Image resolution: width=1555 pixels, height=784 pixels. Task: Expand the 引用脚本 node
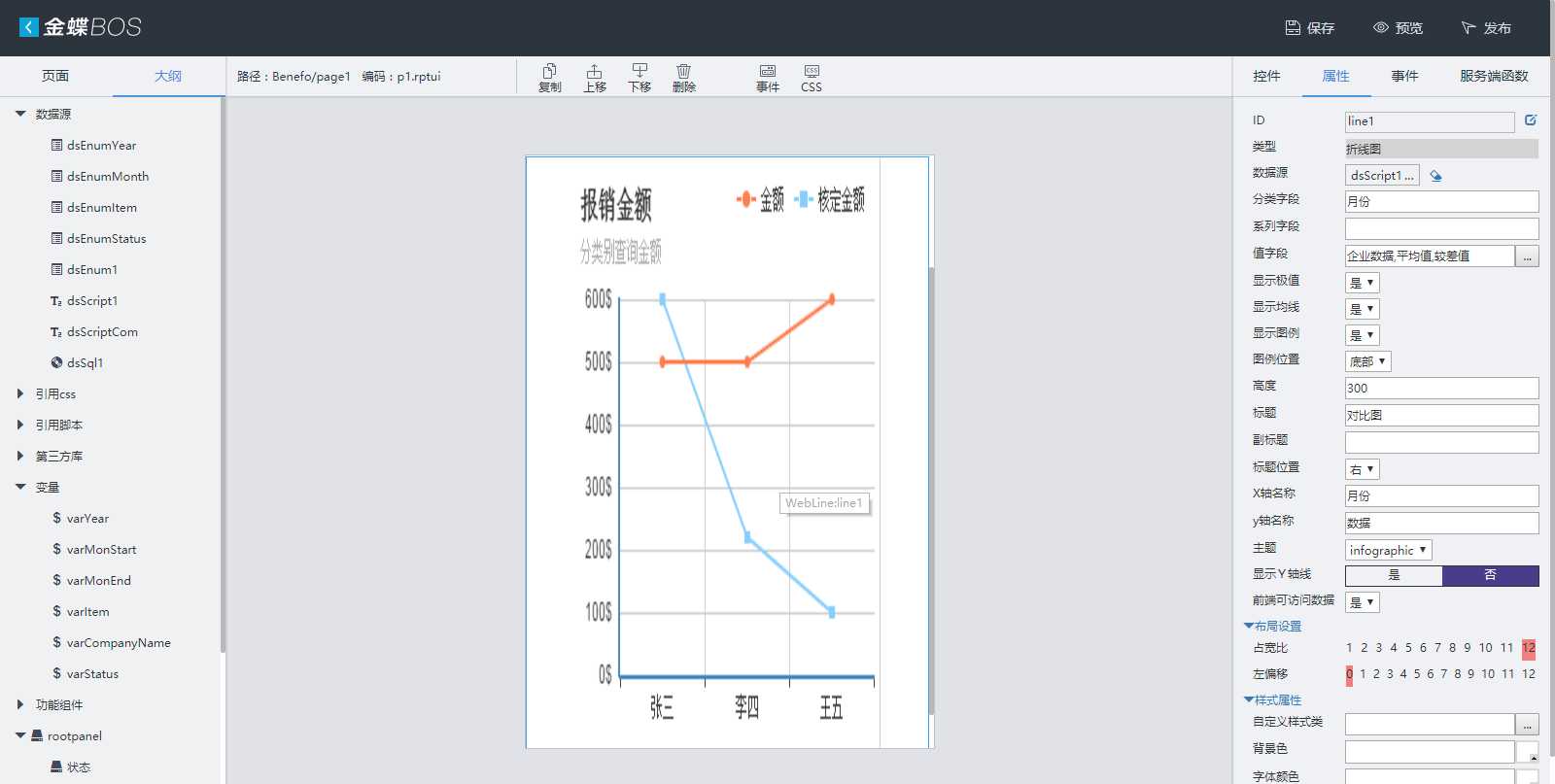pos(20,425)
